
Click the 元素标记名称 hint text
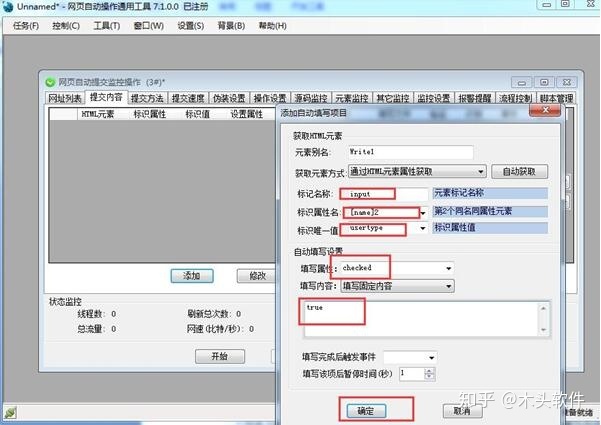coord(459,193)
